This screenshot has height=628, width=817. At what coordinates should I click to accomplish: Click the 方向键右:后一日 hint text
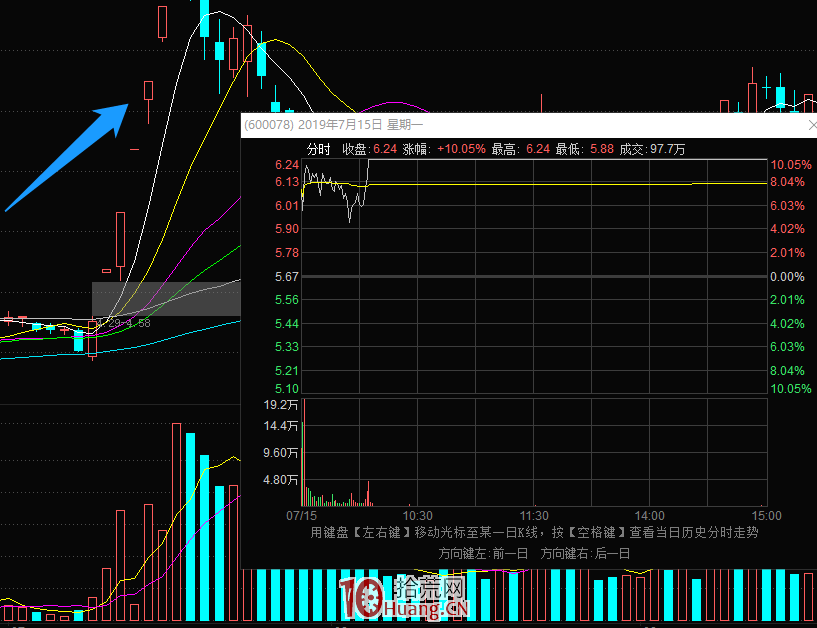(x=585, y=553)
